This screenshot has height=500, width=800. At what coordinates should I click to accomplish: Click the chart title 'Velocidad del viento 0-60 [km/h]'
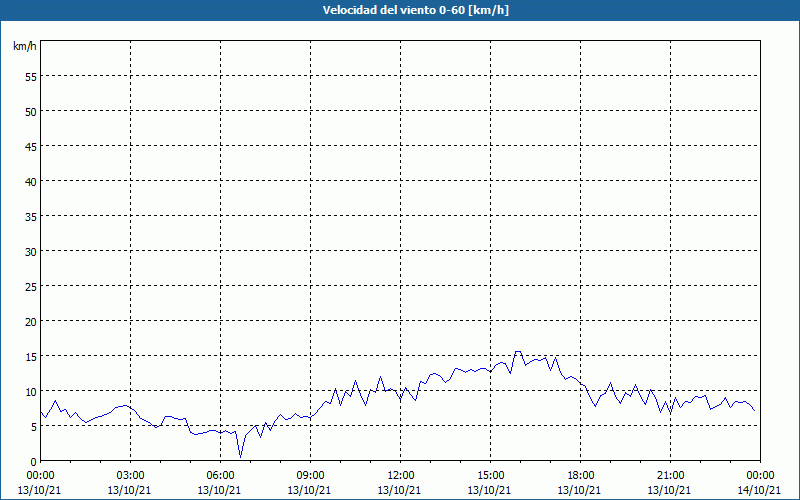pos(415,10)
